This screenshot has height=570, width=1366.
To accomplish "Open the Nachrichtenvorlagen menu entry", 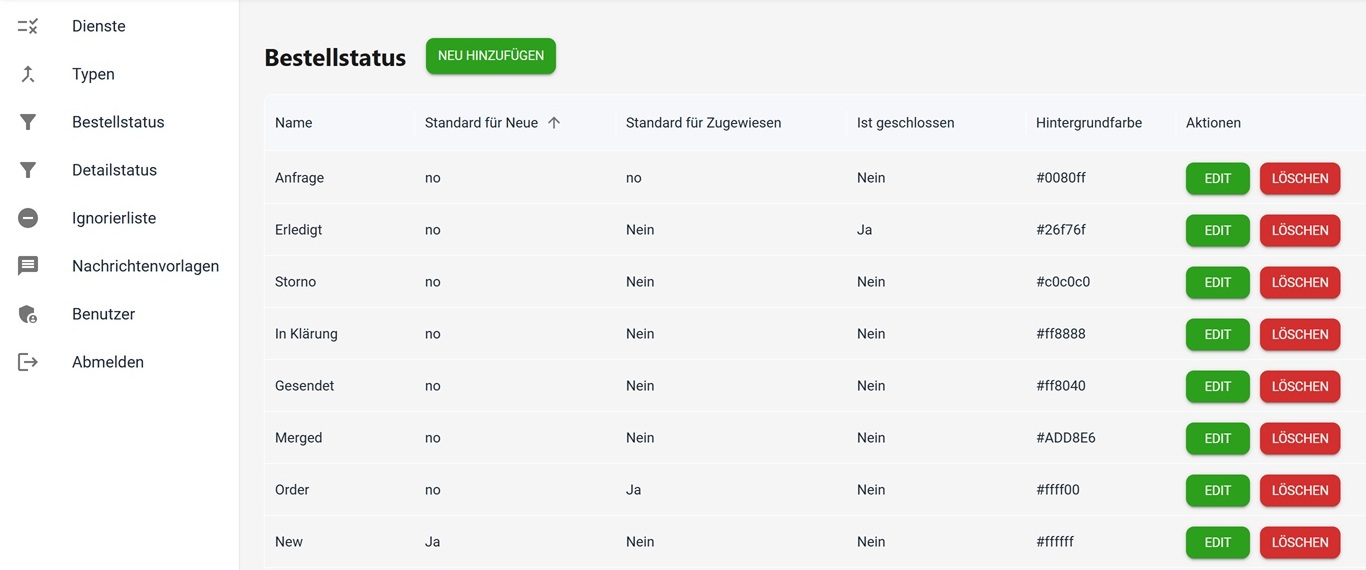I will click(145, 266).
